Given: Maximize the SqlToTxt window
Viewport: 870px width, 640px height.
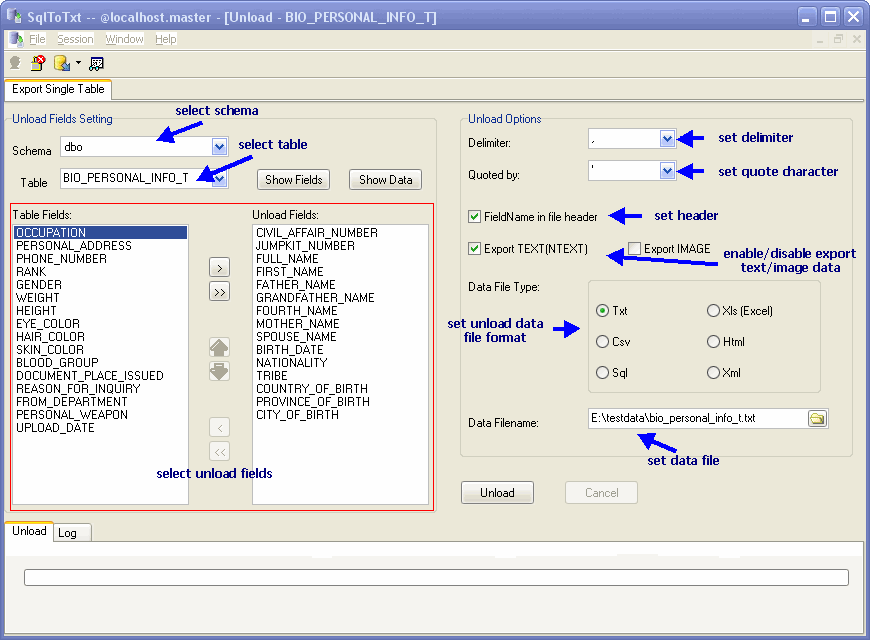Looking at the screenshot, I should click(x=831, y=17).
